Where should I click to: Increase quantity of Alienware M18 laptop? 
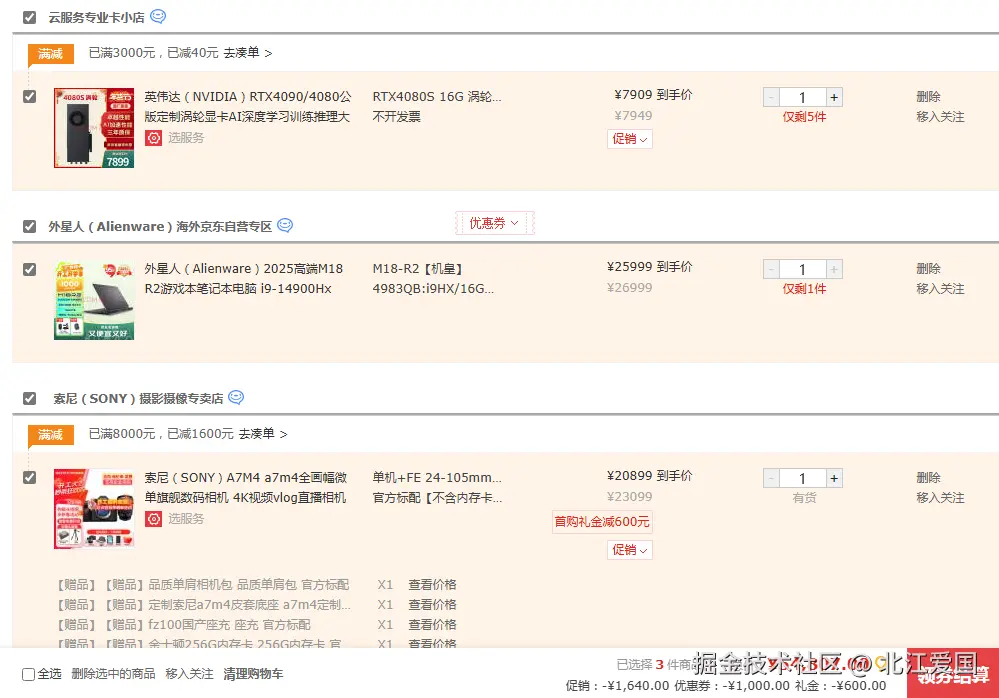[834, 269]
